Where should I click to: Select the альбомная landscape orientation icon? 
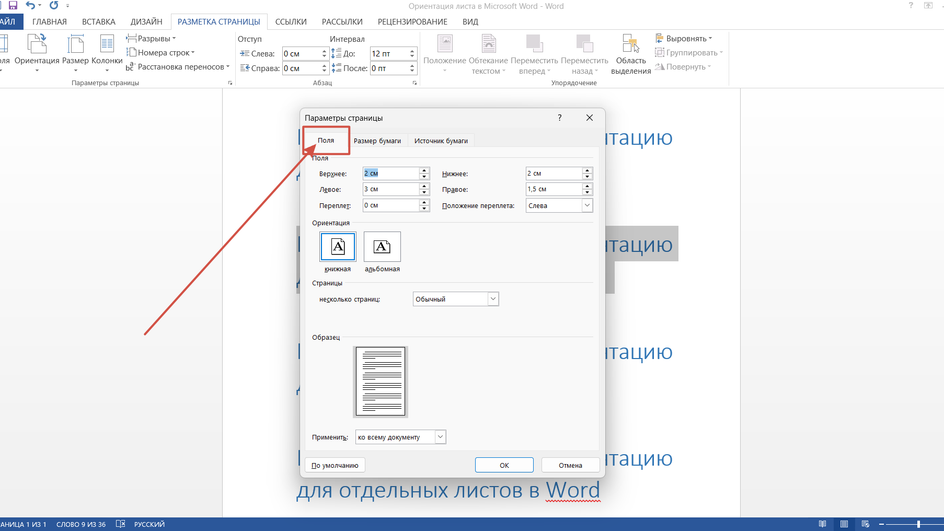(x=382, y=246)
